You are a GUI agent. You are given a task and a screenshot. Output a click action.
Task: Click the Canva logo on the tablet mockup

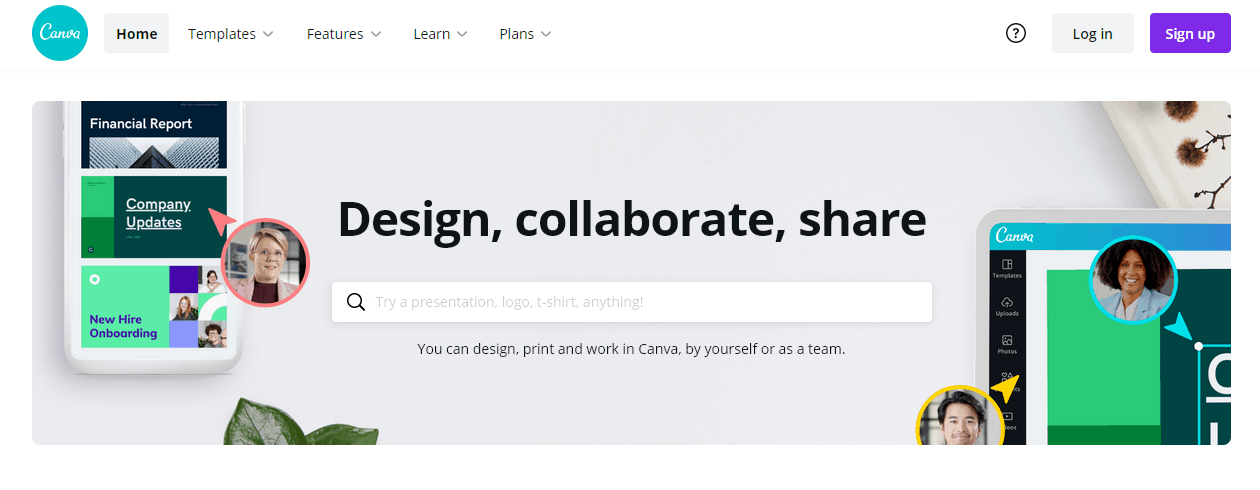(1014, 237)
